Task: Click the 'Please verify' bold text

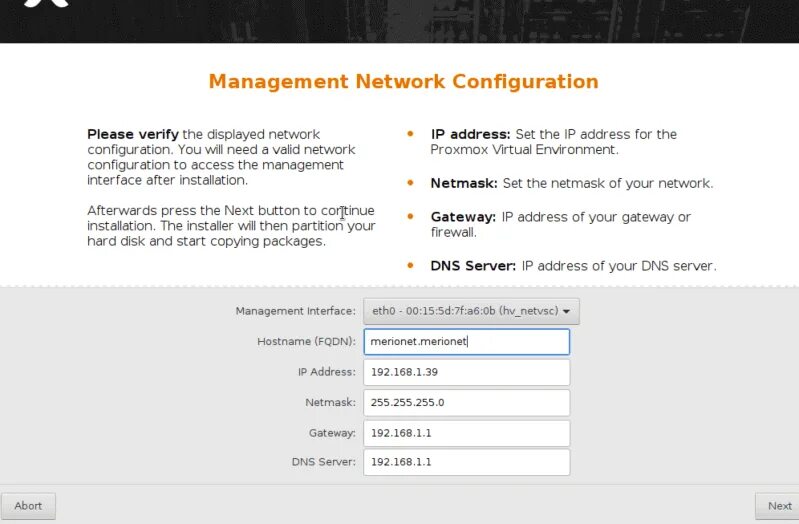Action: [x=132, y=134]
